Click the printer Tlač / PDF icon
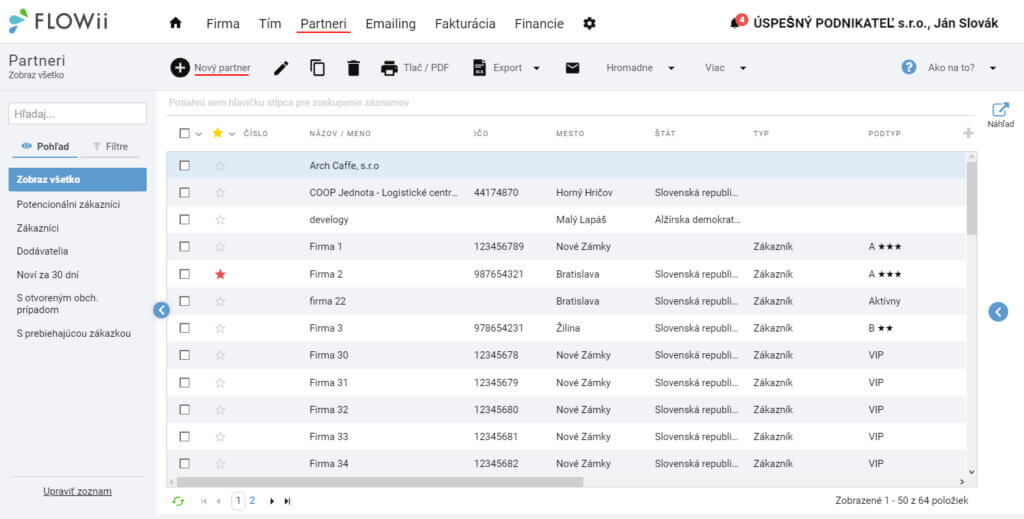The width and height of the screenshot is (1024, 519). tap(389, 68)
